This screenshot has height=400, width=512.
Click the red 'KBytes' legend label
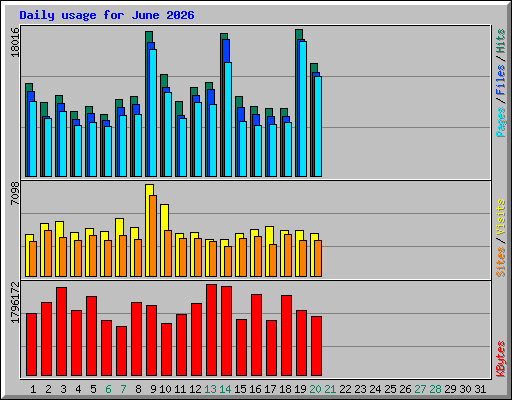tap(501, 359)
